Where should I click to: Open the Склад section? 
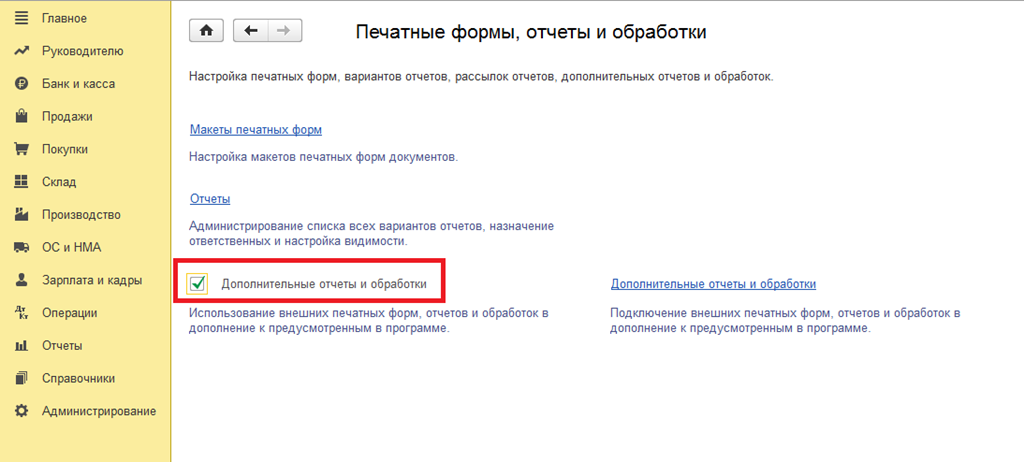(59, 182)
